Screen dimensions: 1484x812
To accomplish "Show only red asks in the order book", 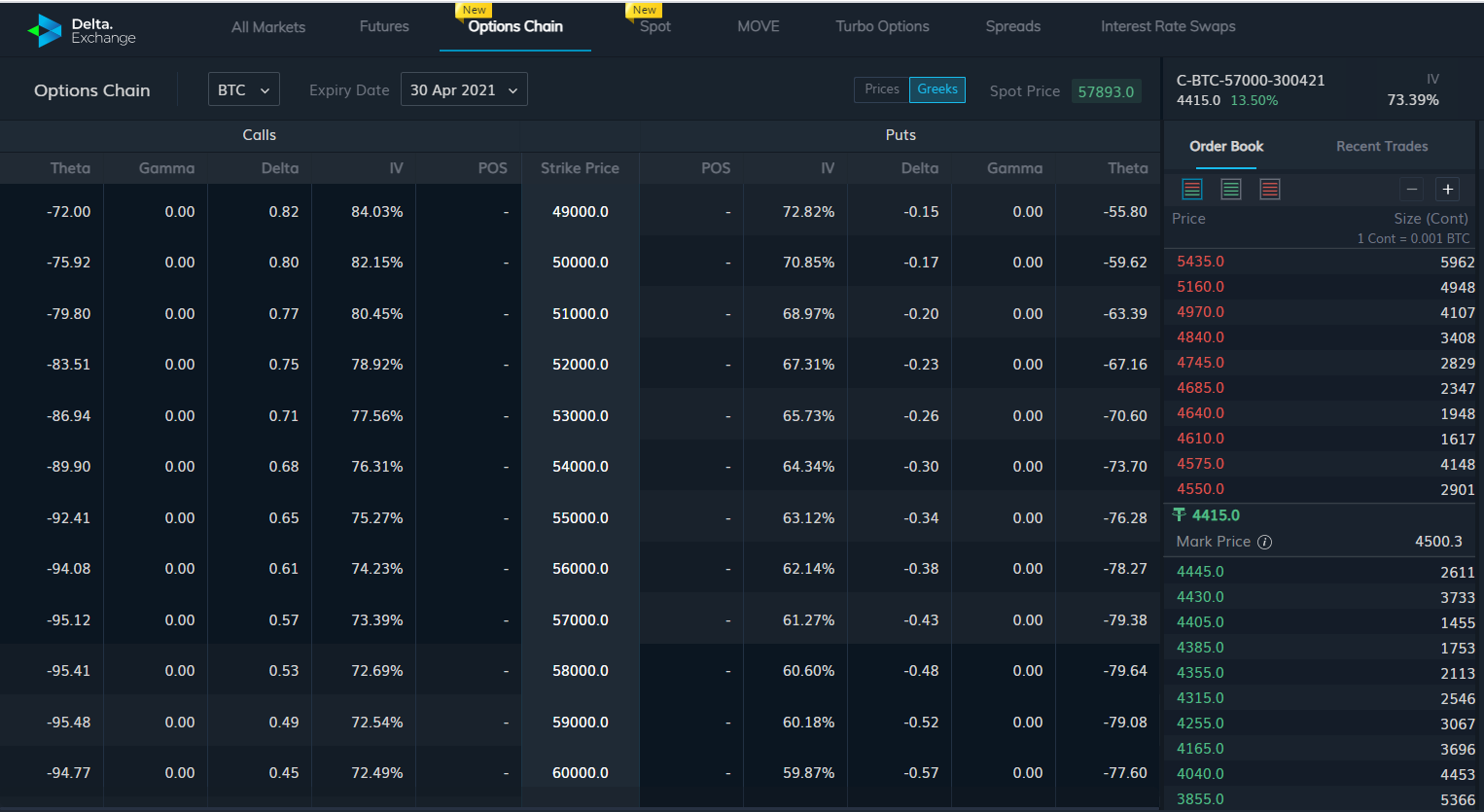I will point(1270,189).
